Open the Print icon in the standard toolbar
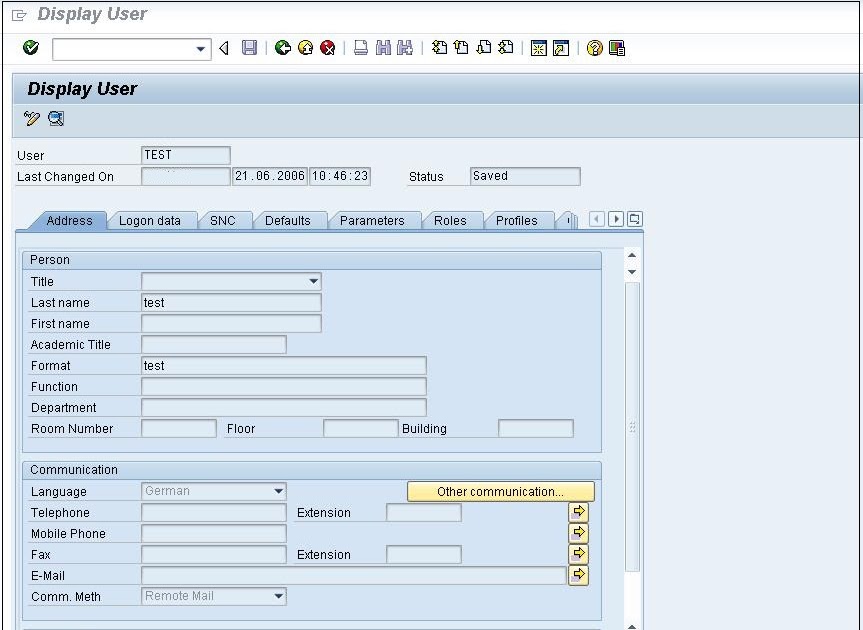The image size is (863, 630). click(x=359, y=47)
